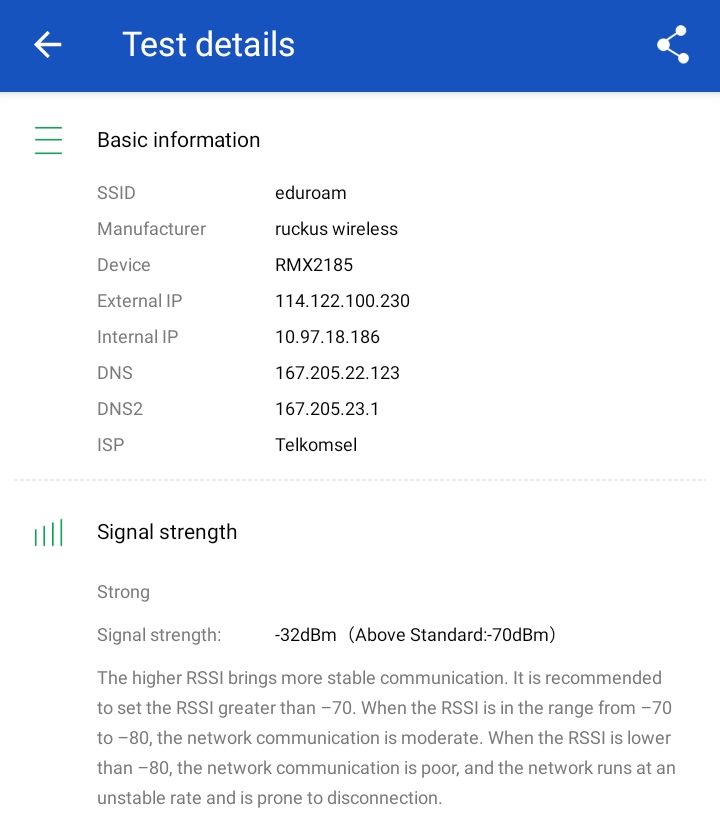Select the -32dBm signal strength reading
The width and height of the screenshot is (720, 839).
click(305, 635)
